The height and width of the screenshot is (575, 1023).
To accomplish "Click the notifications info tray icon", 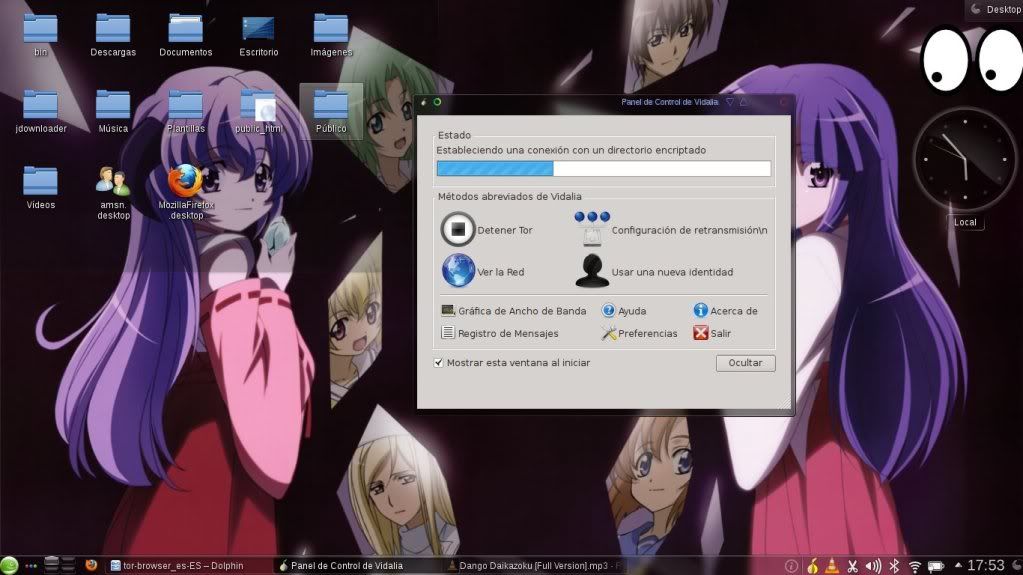I will 791,566.
